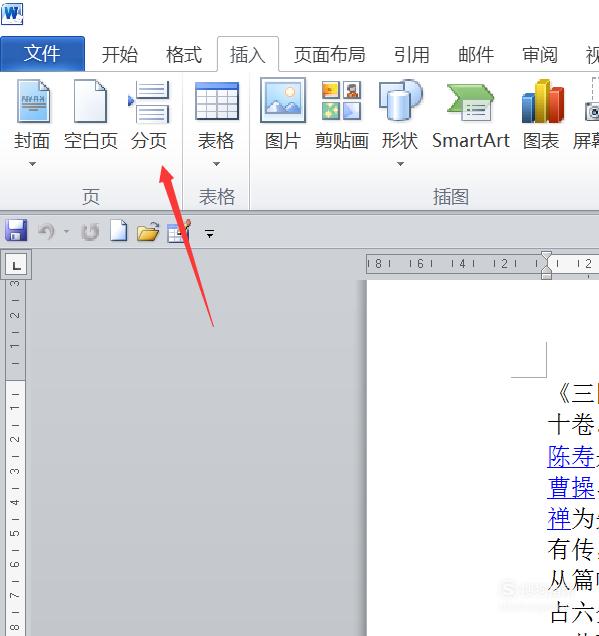Open the 页面布局 ribbon tab
This screenshot has height=636, width=599.
click(x=329, y=54)
